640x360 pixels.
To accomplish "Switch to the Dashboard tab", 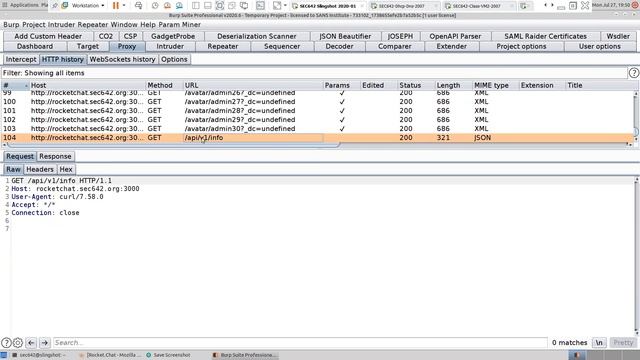I will tap(35, 47).
